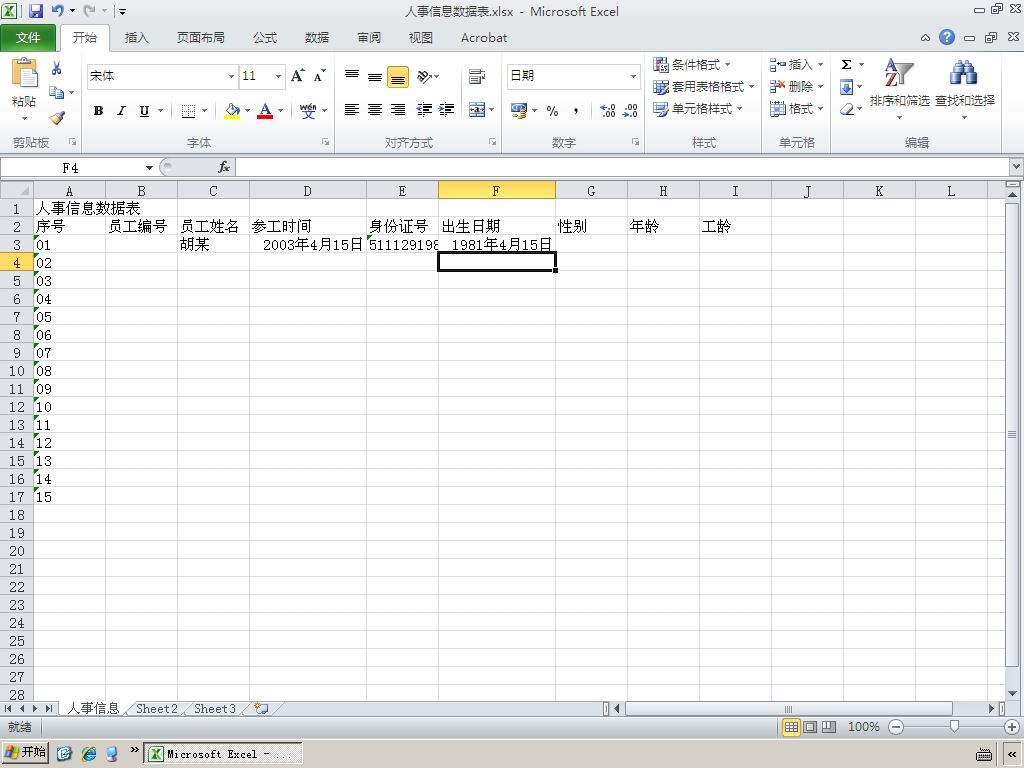Decrease font size with the small A icon

[319, 76]
